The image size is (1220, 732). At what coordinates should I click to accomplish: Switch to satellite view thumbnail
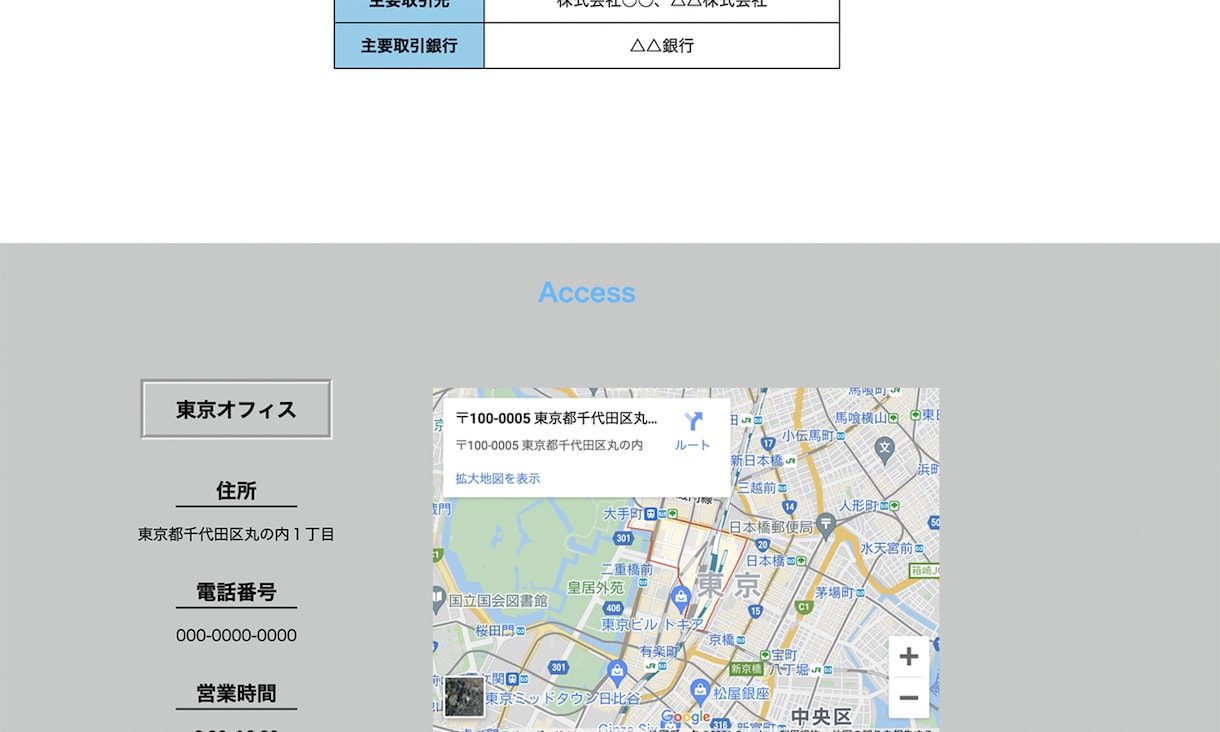click(x=464, y=697)
